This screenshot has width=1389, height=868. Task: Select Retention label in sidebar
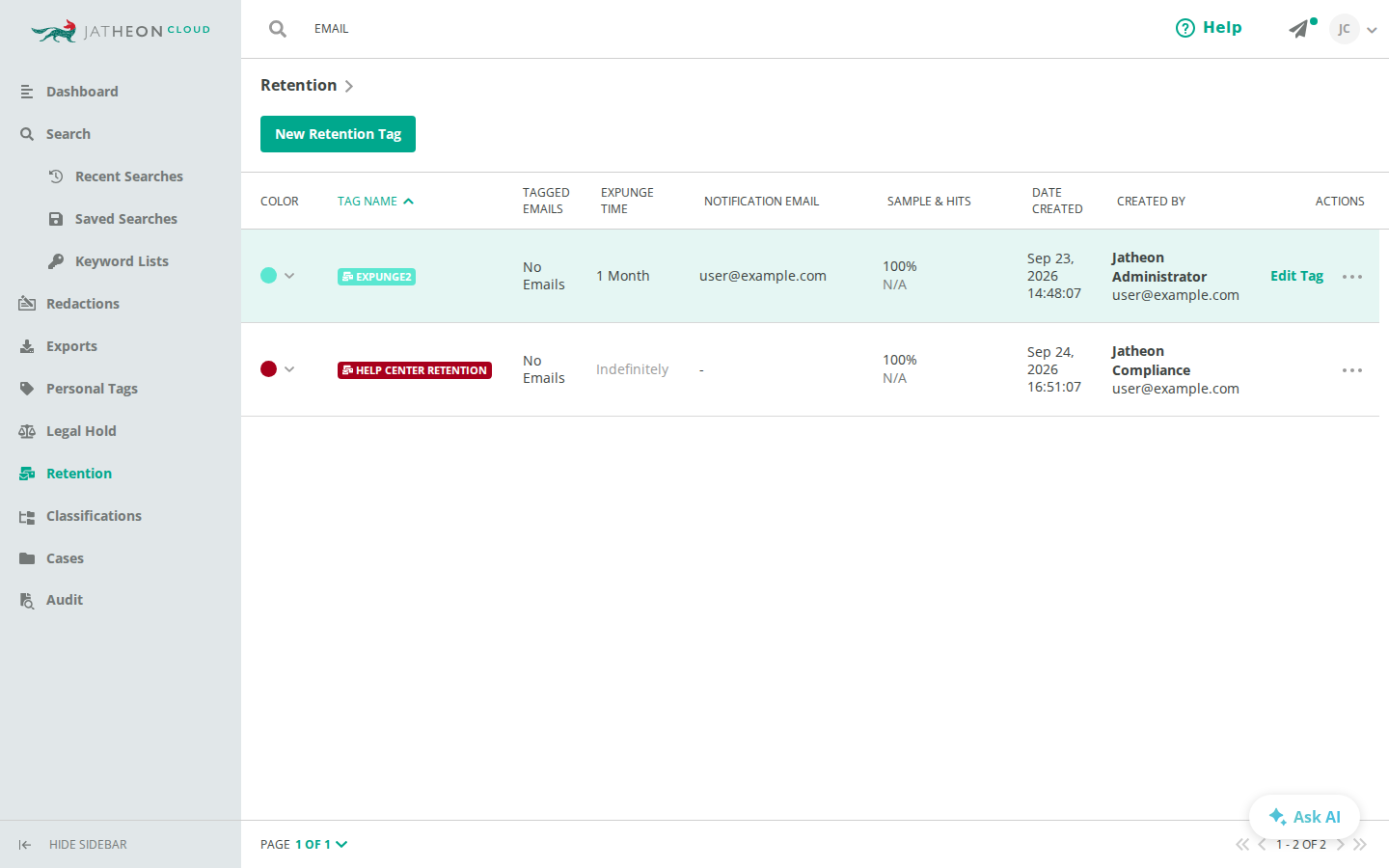pos(79,474)
